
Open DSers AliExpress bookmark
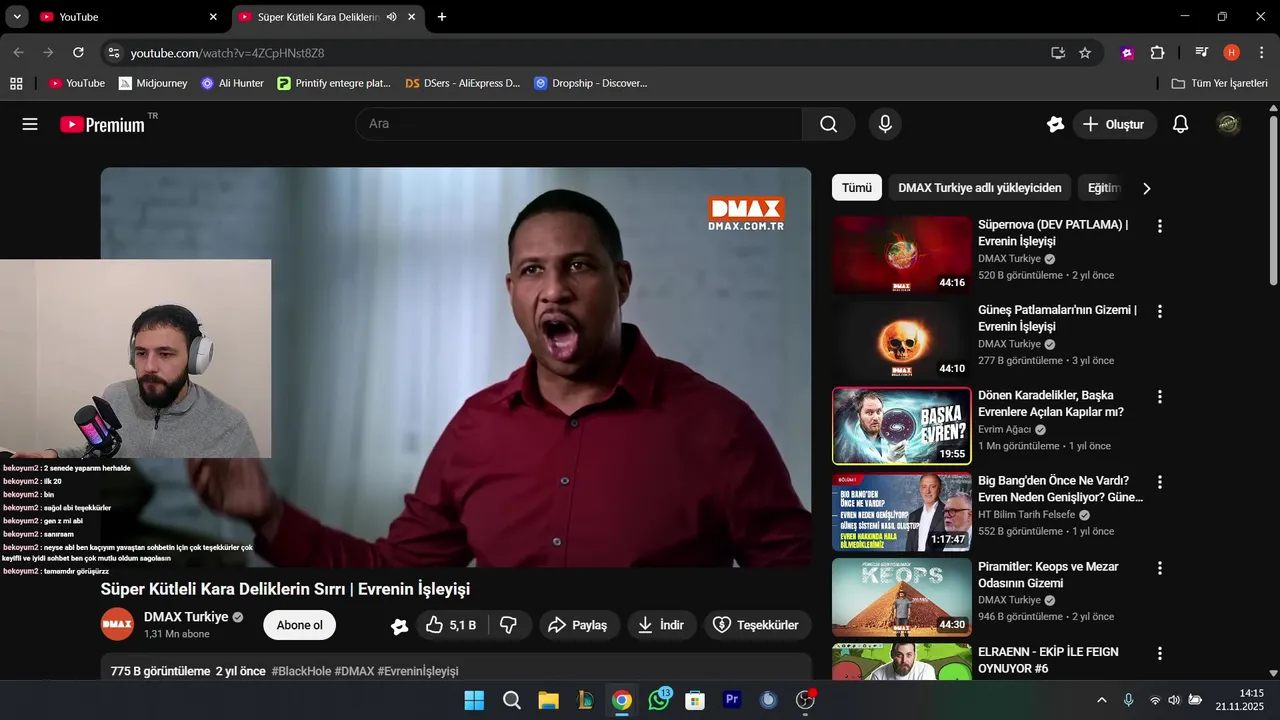click(462, 83)
